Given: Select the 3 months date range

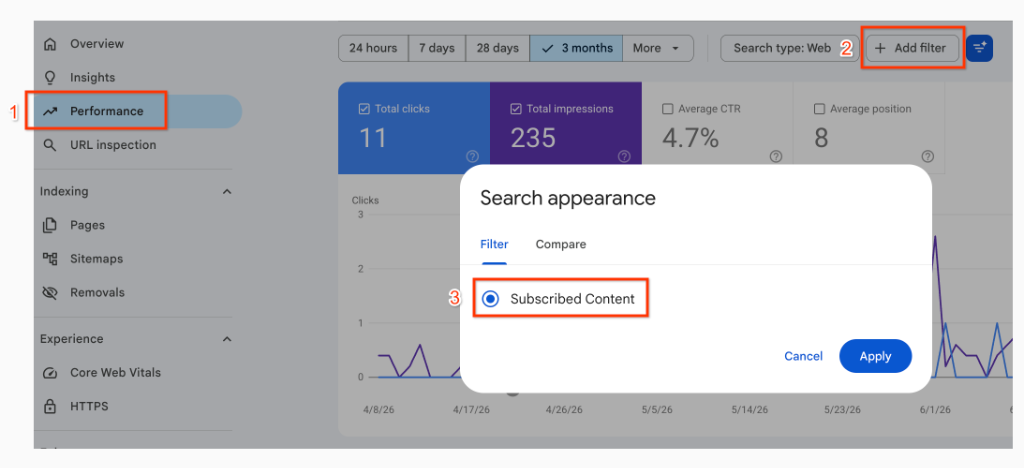Looking at the screenshot, I should [577, 48].
